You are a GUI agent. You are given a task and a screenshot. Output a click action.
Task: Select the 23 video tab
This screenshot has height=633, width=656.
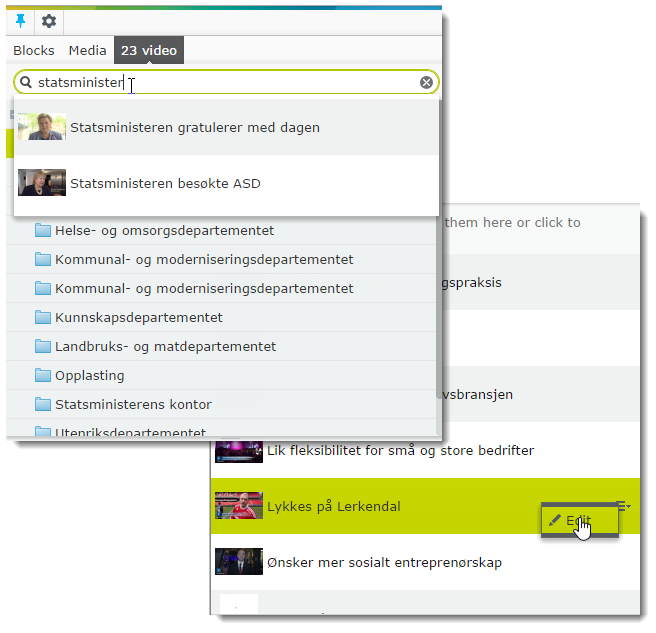point(149,50)
